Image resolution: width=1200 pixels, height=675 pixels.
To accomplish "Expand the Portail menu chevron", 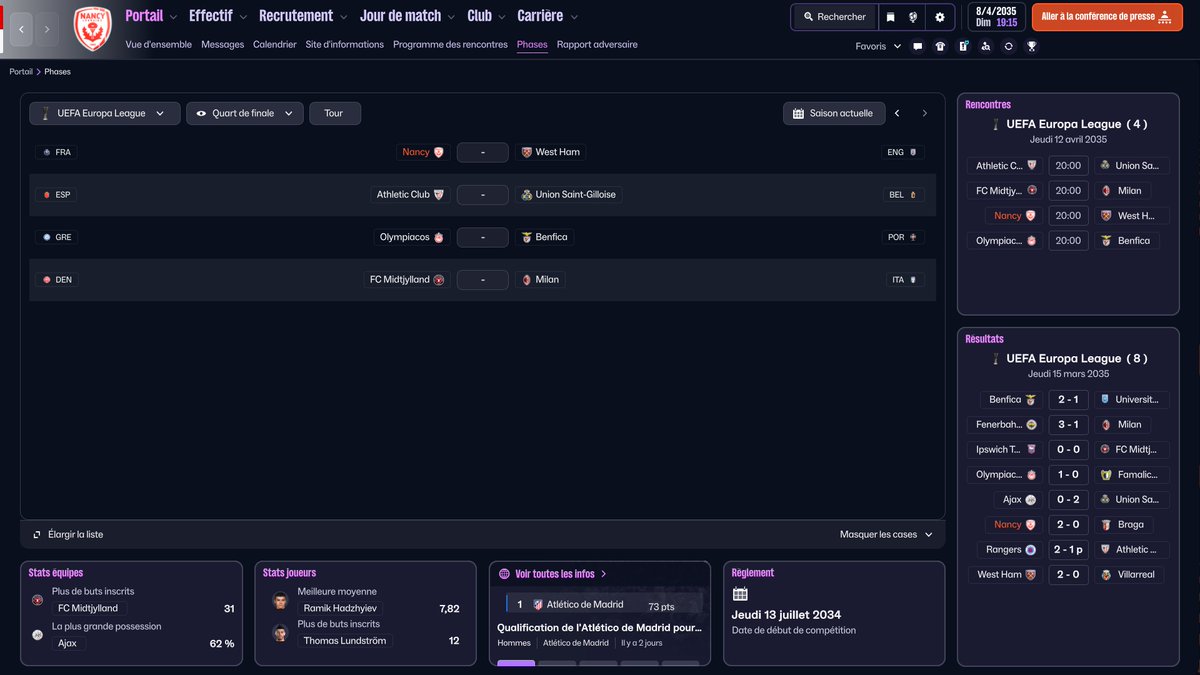I will click(x=174, y=17).
